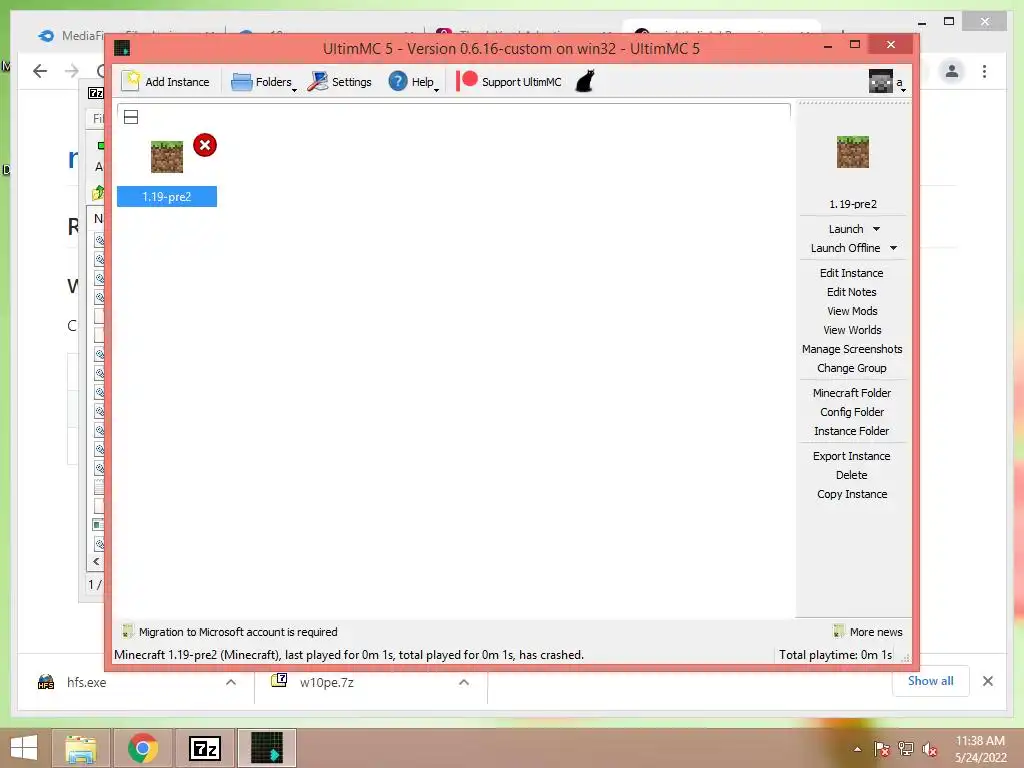Click the UltimMC window title icon

click(x=122, y=48)
